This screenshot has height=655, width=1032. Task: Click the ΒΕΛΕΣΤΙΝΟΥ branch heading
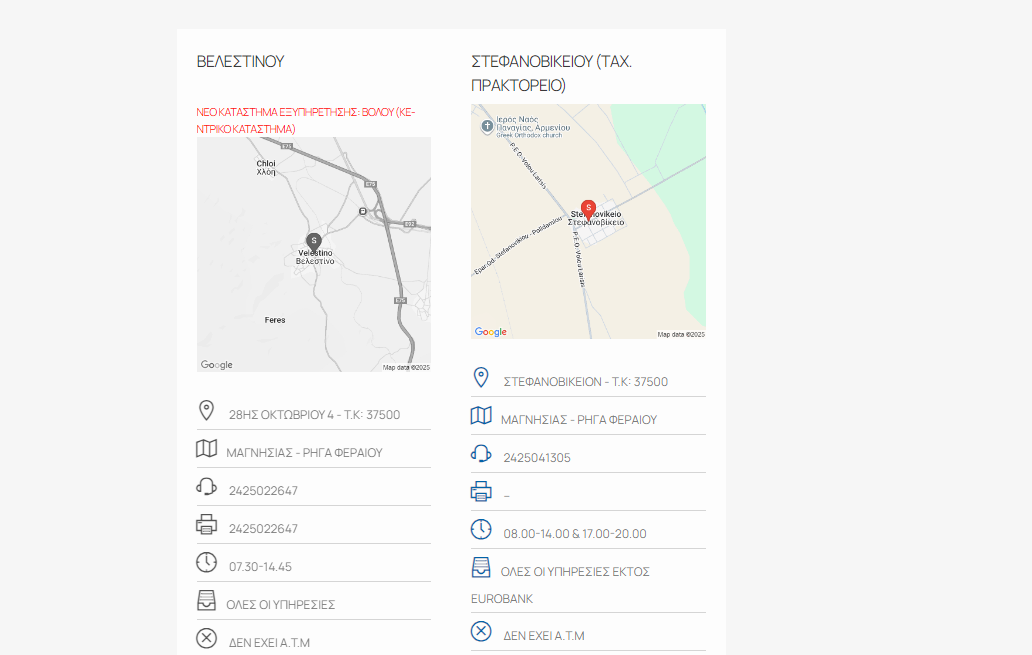pyautogui.click(x=240, y=61)
